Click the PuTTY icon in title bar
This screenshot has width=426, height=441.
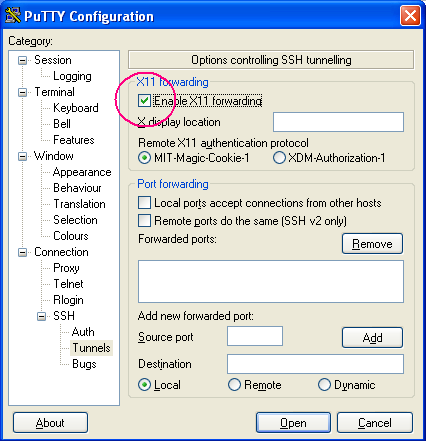tap(13, 15)
